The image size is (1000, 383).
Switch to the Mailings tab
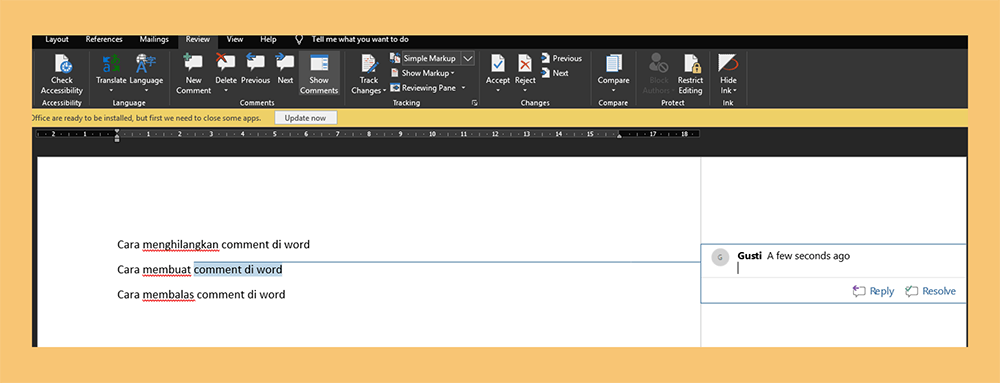click(154, 40)
